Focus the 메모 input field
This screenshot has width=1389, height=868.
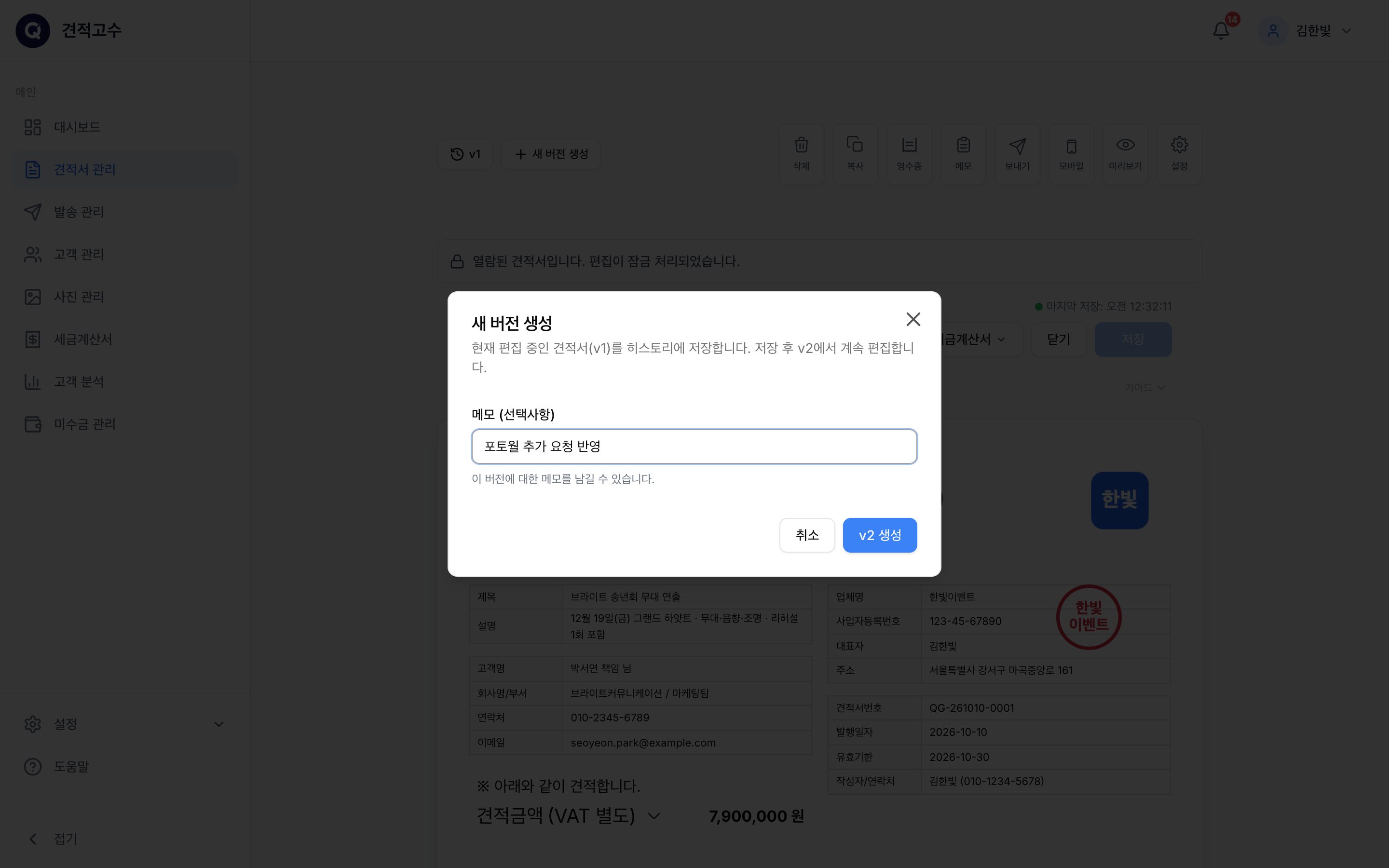click(x=694, y=446)
